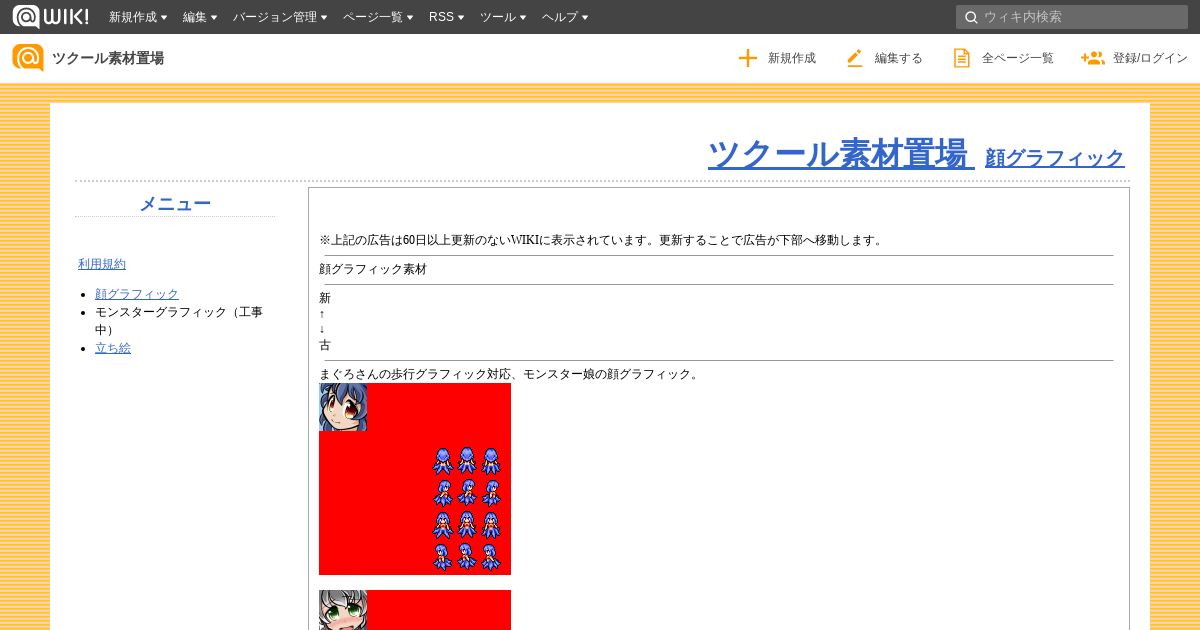Expand the ページ一覧 menu
Viewport: 1200px width, 630px height.
point(378,17)
